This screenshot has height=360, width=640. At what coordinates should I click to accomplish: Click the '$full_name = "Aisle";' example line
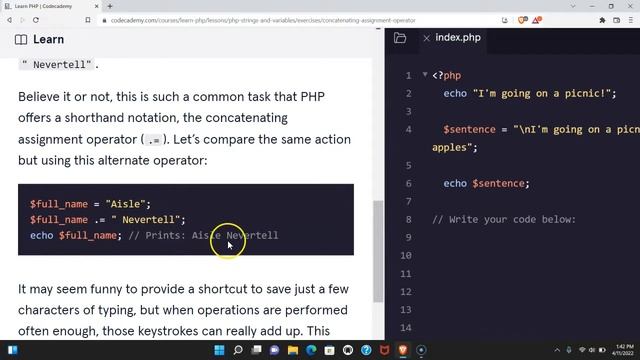tap(90, 204)
